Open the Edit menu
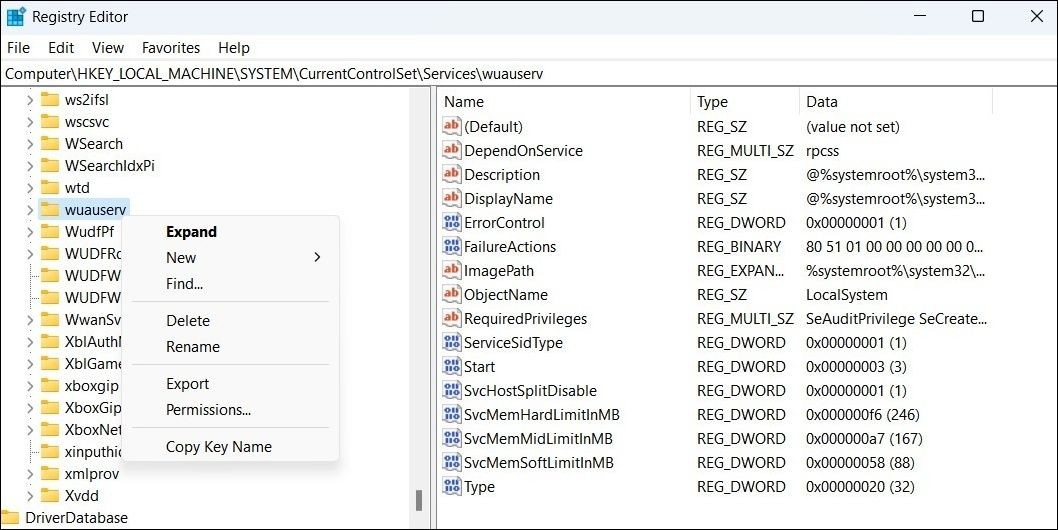Screen dimensions: 1058x530 click(x=61, y=48)
